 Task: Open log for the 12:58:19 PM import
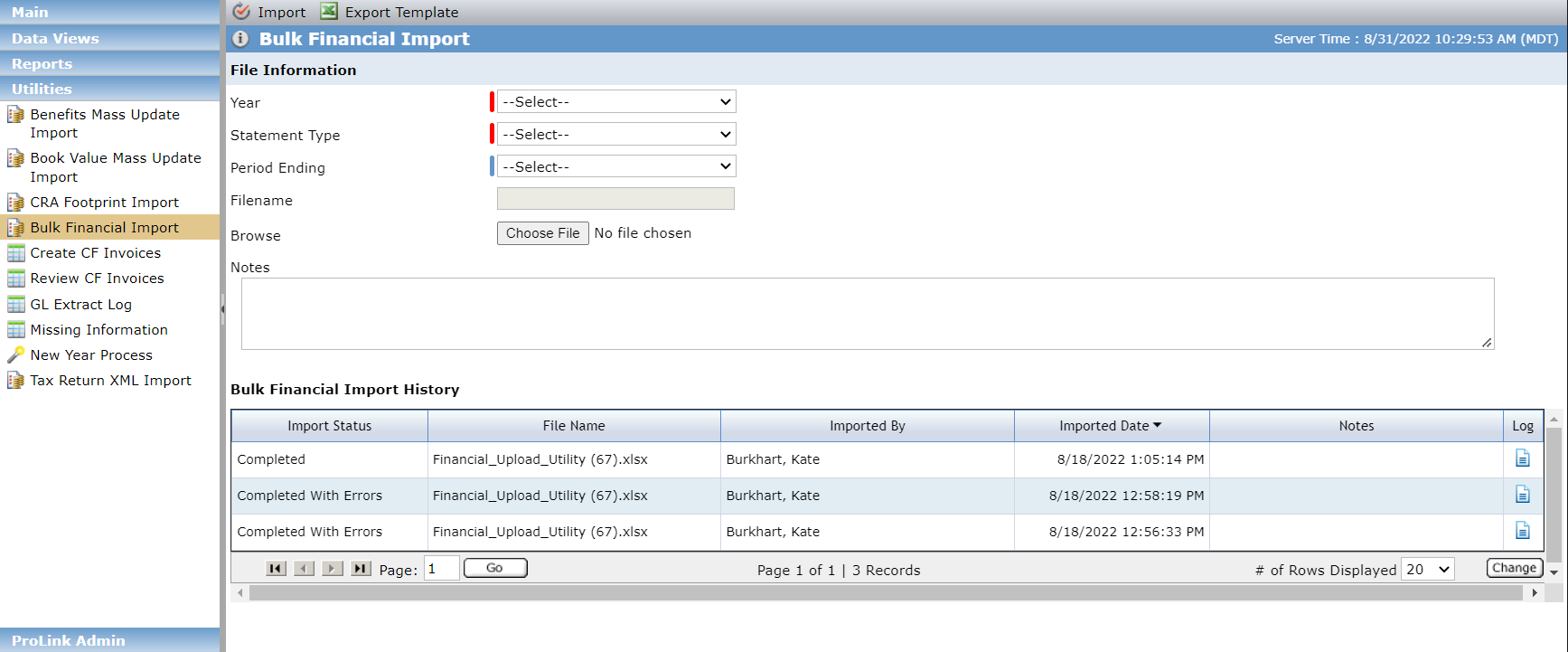click(1523, 495)
